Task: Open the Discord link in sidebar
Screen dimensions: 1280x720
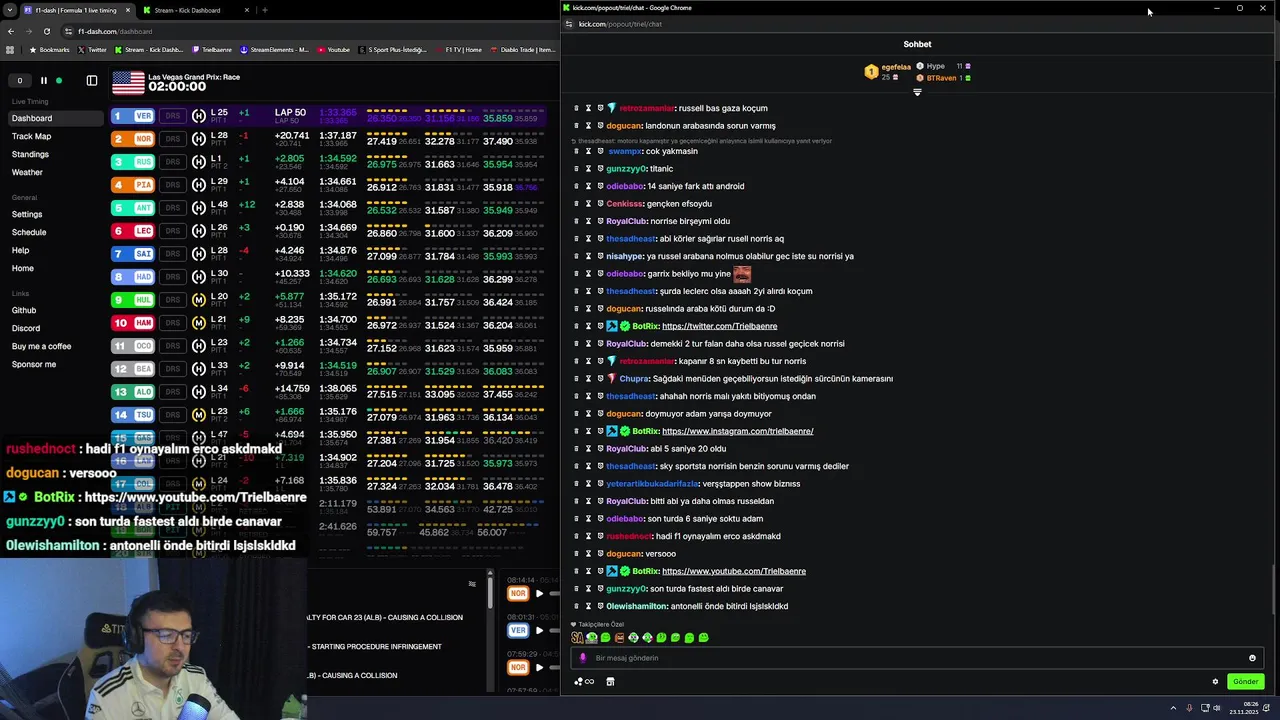Action: pyautogui.click(x=26, y=328)
